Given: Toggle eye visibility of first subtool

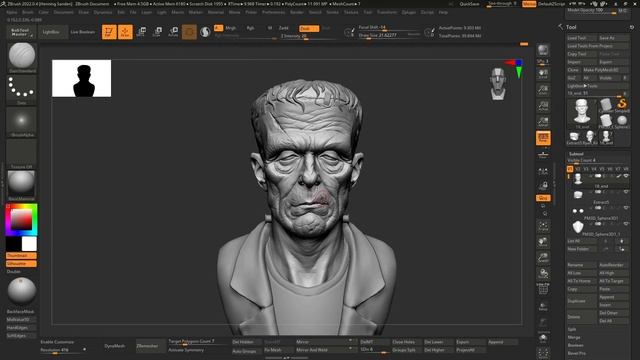Looking at the screenshot, I should pos(626,176).
